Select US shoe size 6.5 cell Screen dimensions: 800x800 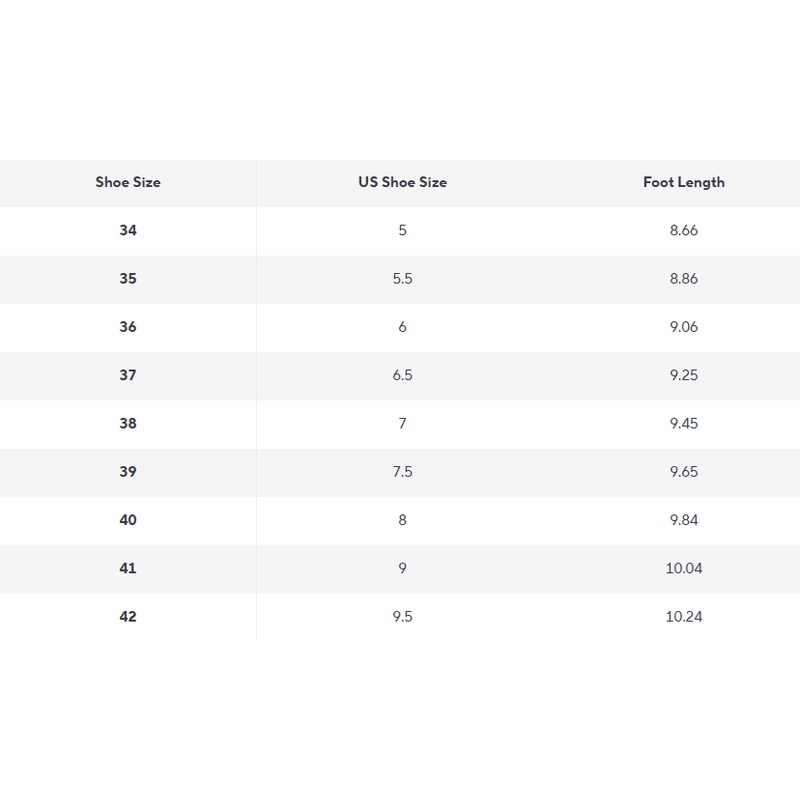[x=402, y=375]
